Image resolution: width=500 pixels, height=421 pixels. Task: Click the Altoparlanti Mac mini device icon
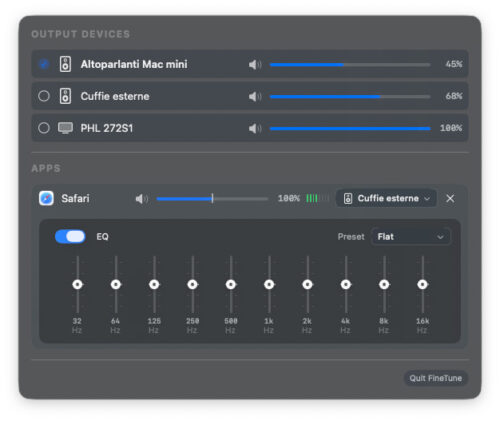click(x=65, y=64)
